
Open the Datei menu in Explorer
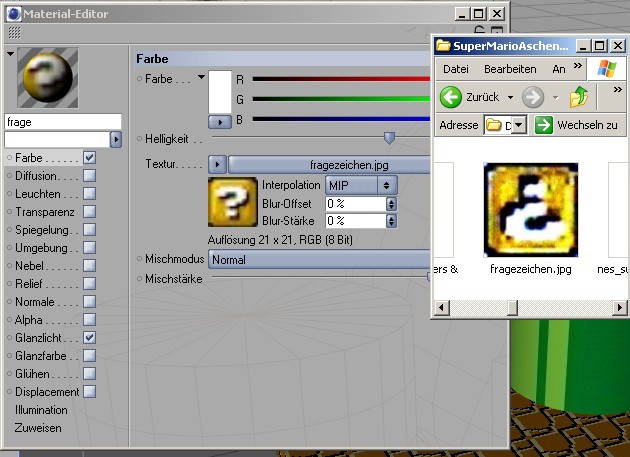pos(455,69)
